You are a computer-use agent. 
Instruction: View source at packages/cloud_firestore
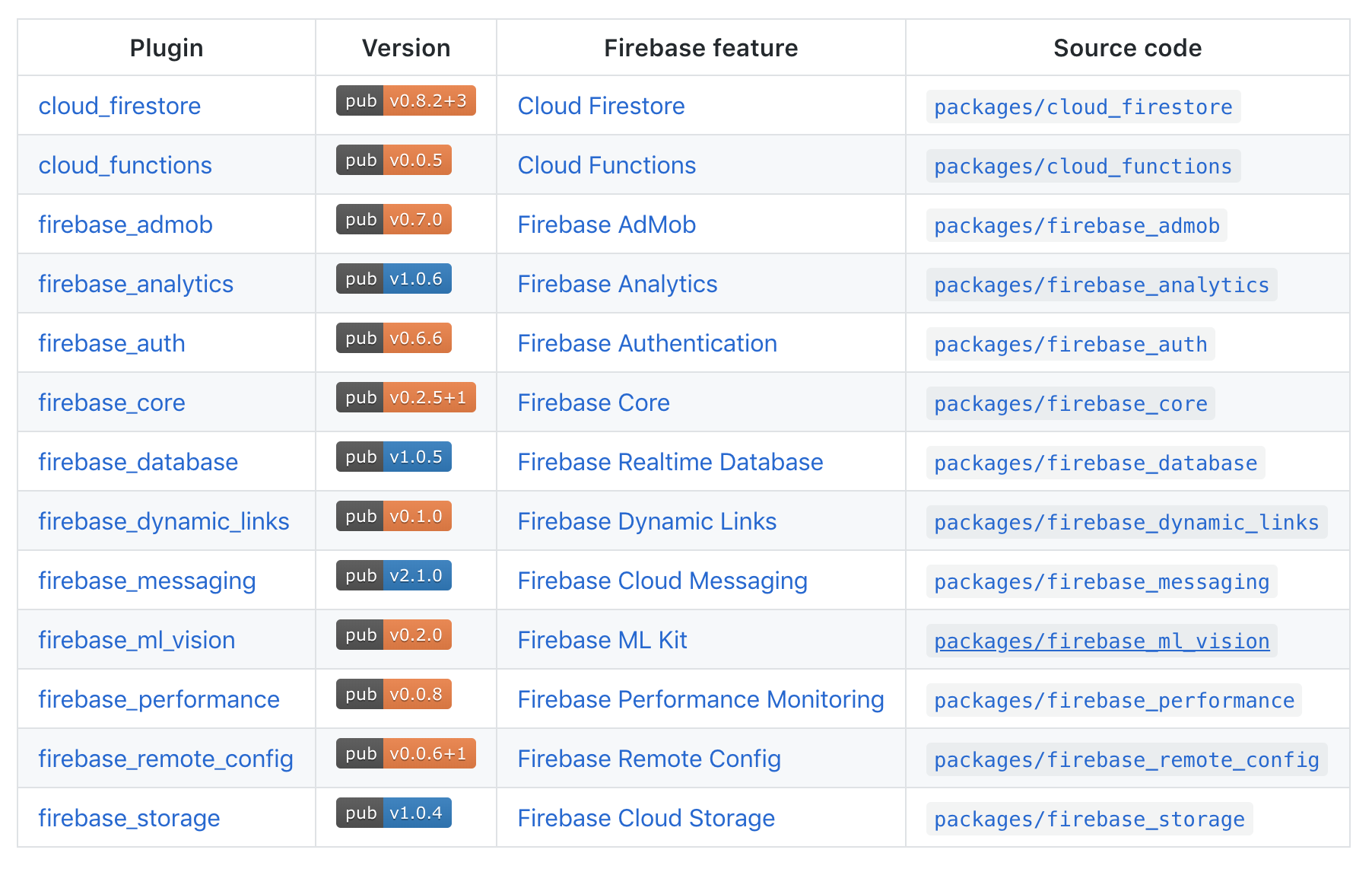point(1083,107)
